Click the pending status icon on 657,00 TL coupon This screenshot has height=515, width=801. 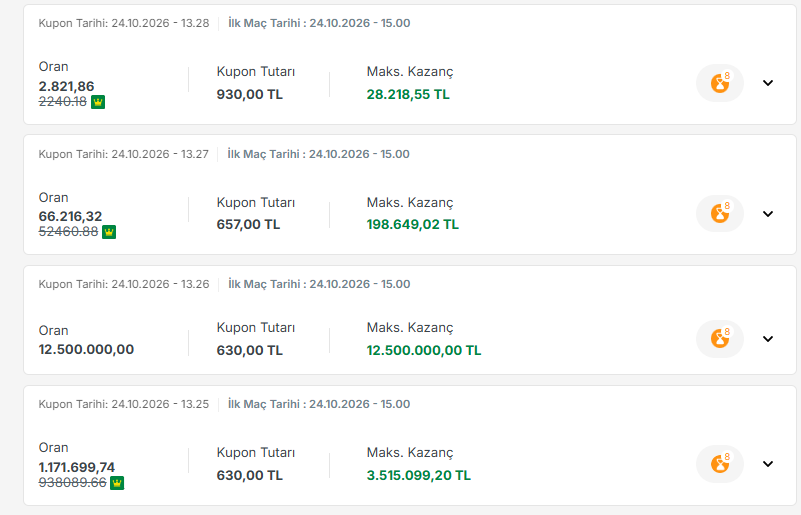coord(720,214)
